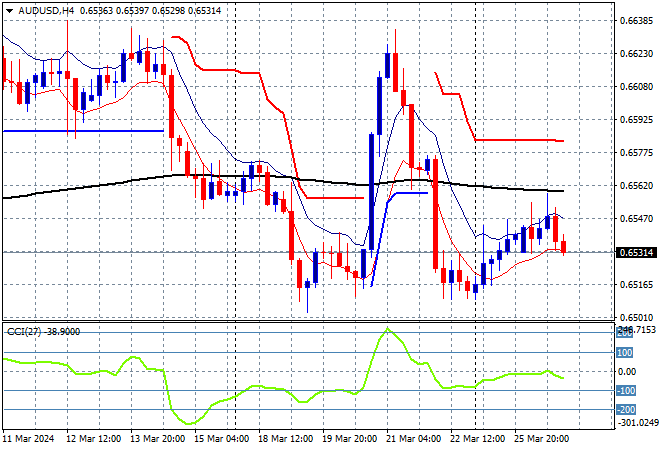Image resolution: width=660 pixels, height=450 pixels.
Task: Select the red stepped line at far right
Action: click(520, 140)
